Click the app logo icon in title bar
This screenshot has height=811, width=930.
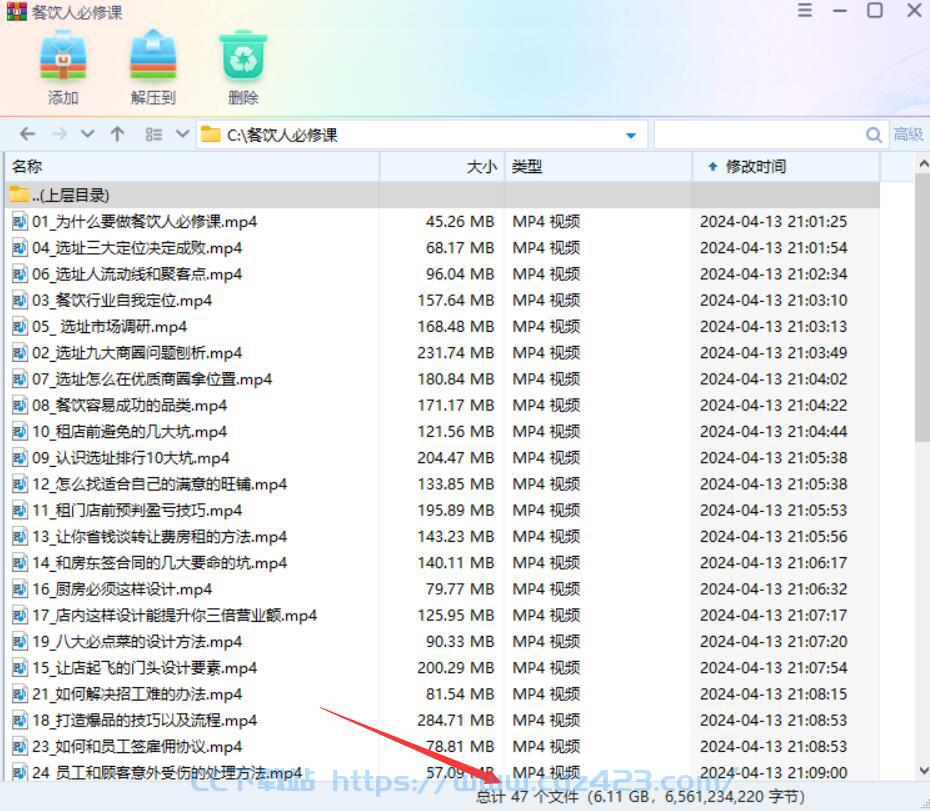point(17,11)
